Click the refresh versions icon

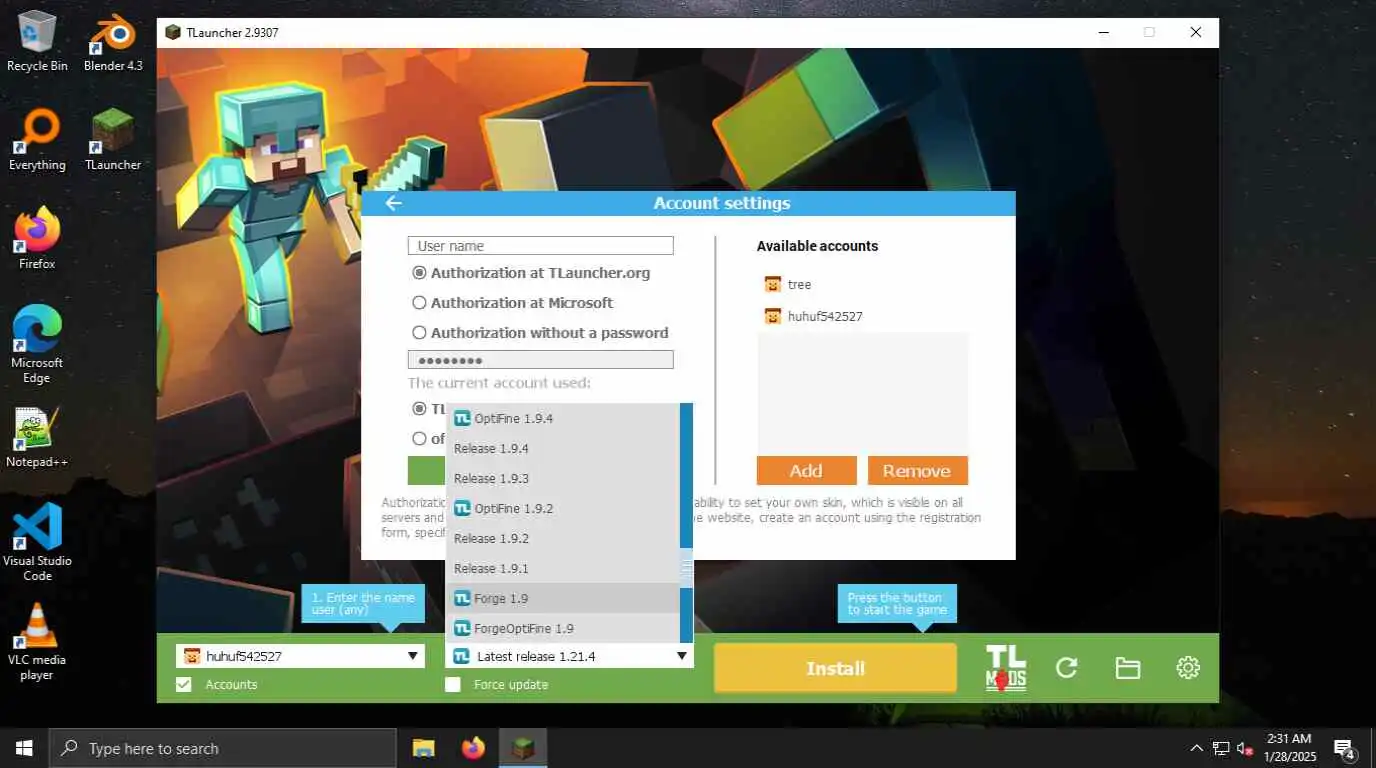coord(1067,668)
